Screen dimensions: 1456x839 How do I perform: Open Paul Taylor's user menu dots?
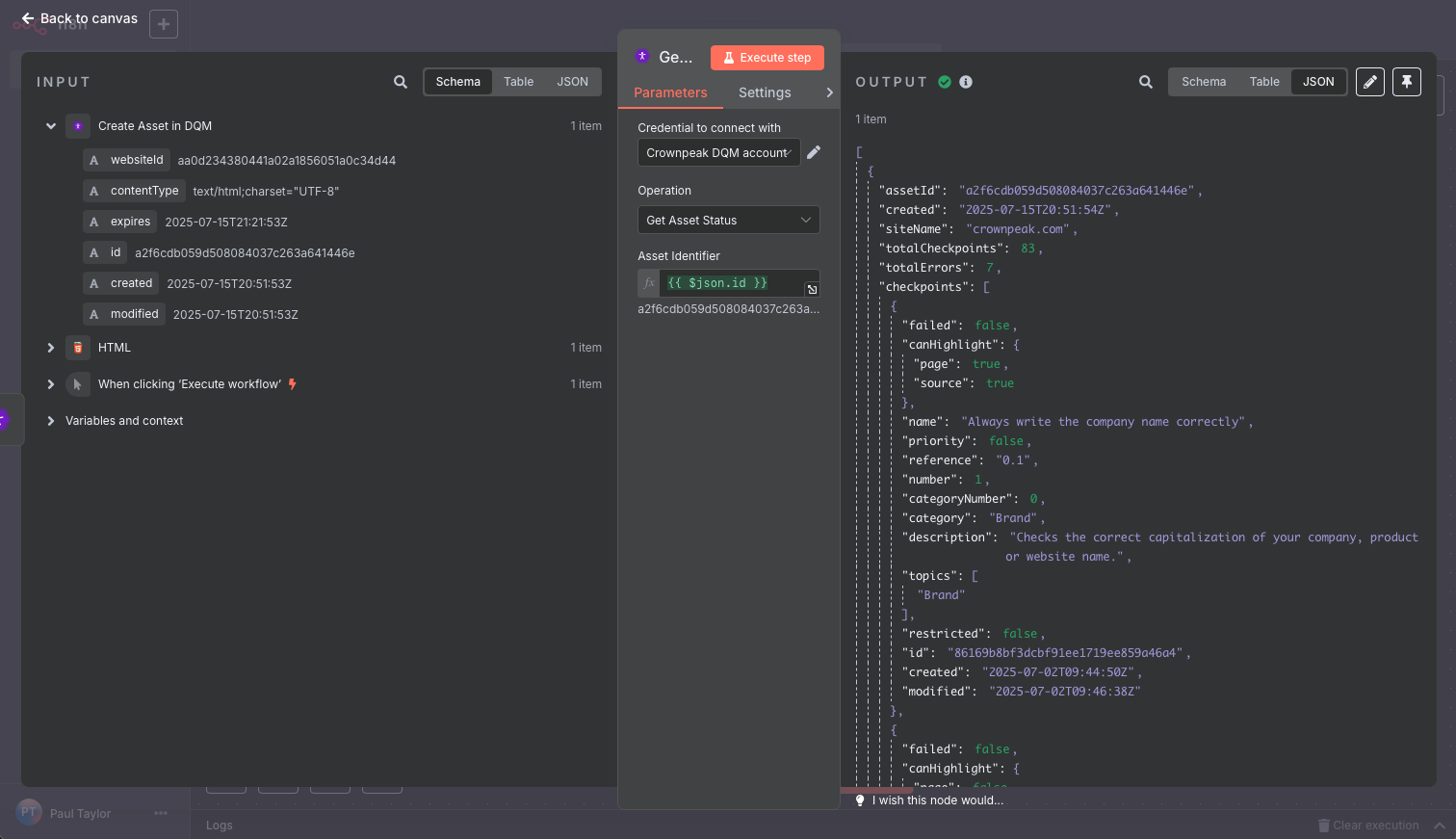coord(161,813)
